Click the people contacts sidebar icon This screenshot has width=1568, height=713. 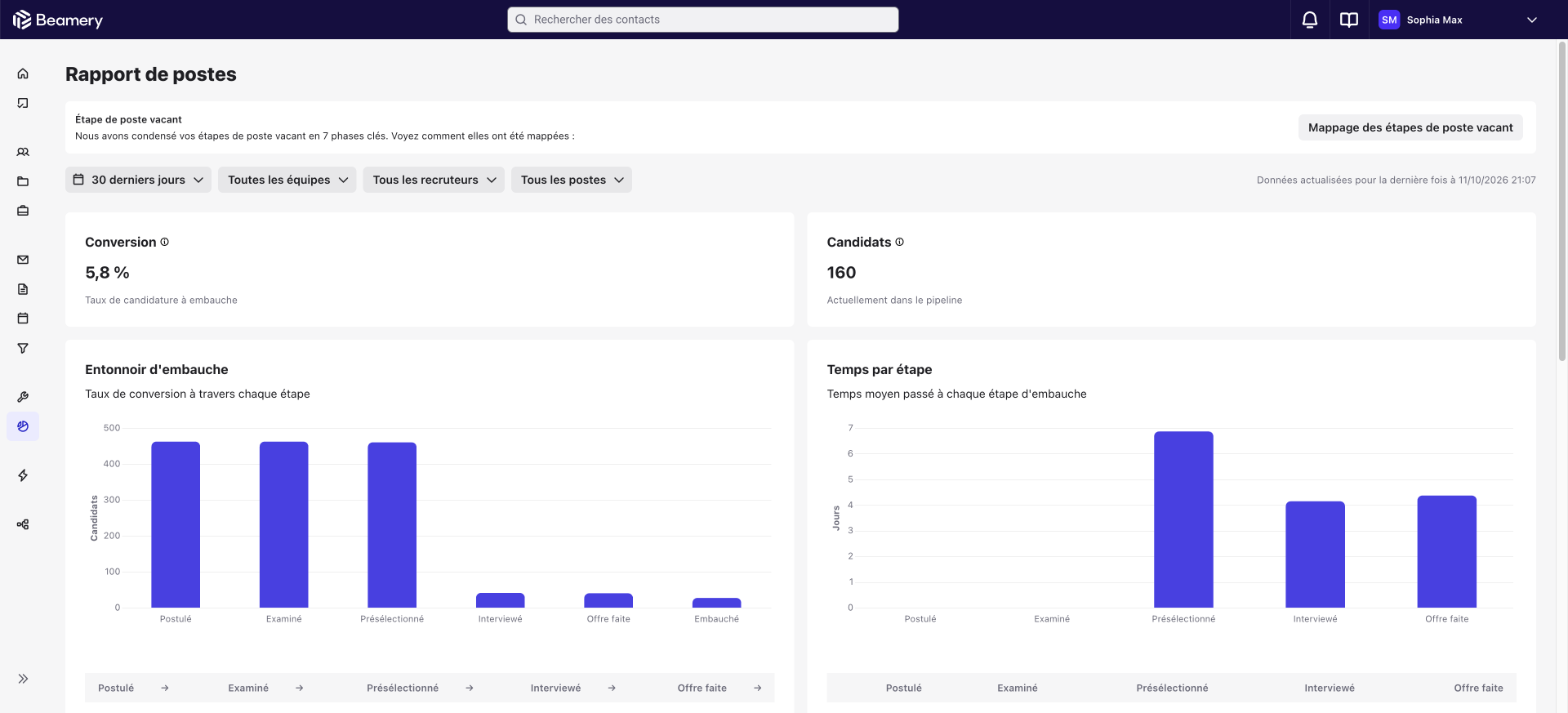click(x=23, y=152)
